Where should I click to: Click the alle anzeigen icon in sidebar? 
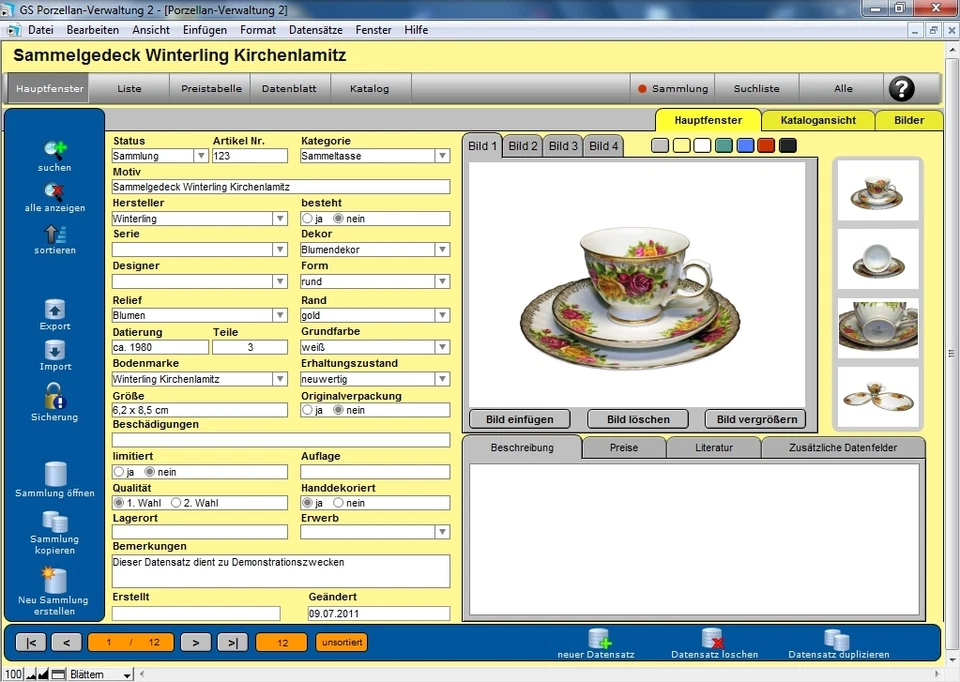tap(54, 192)
